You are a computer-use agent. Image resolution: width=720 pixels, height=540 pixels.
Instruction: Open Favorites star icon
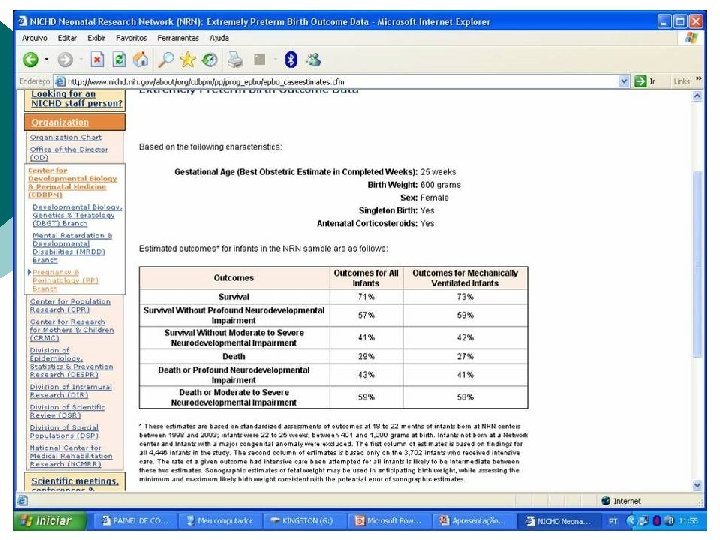click(x=187, y=59)
